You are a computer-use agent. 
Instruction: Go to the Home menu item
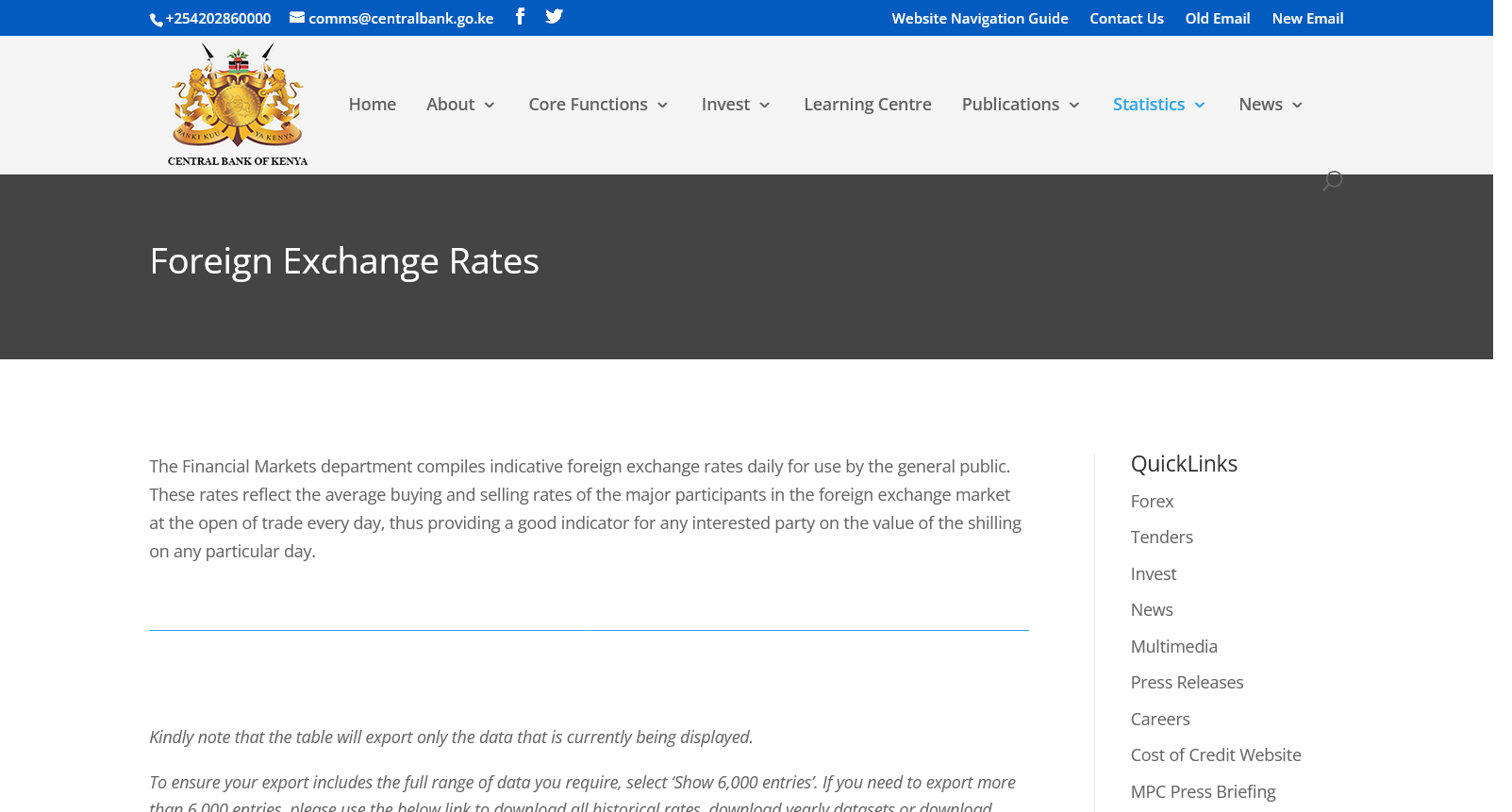coord(372,105)
